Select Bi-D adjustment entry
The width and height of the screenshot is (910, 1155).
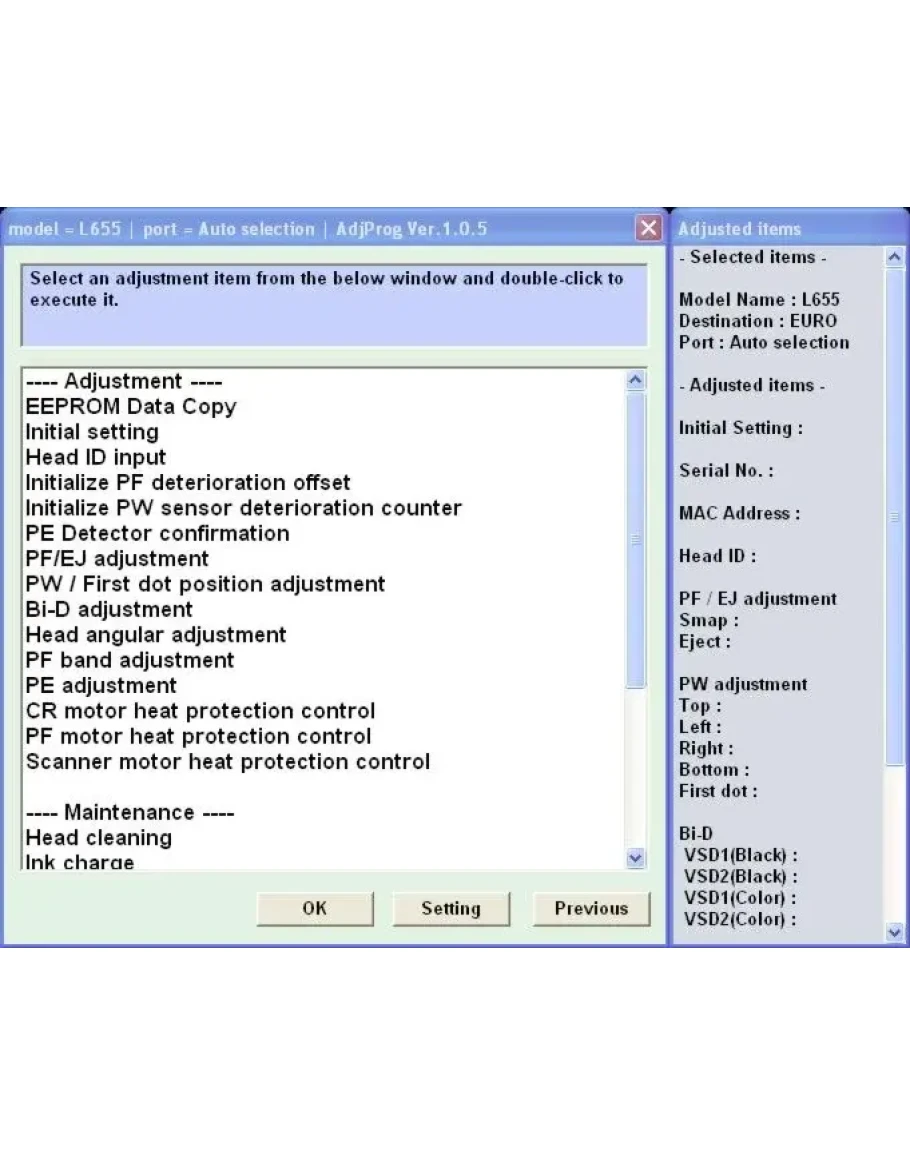click(109, 610)
